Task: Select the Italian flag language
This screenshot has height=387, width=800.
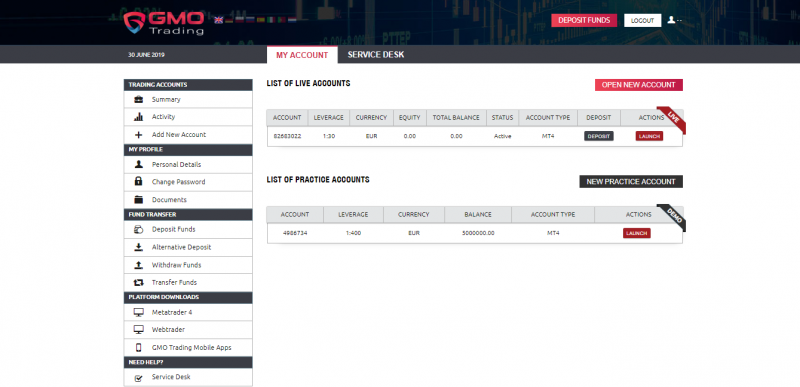Action: pos(271,20)
